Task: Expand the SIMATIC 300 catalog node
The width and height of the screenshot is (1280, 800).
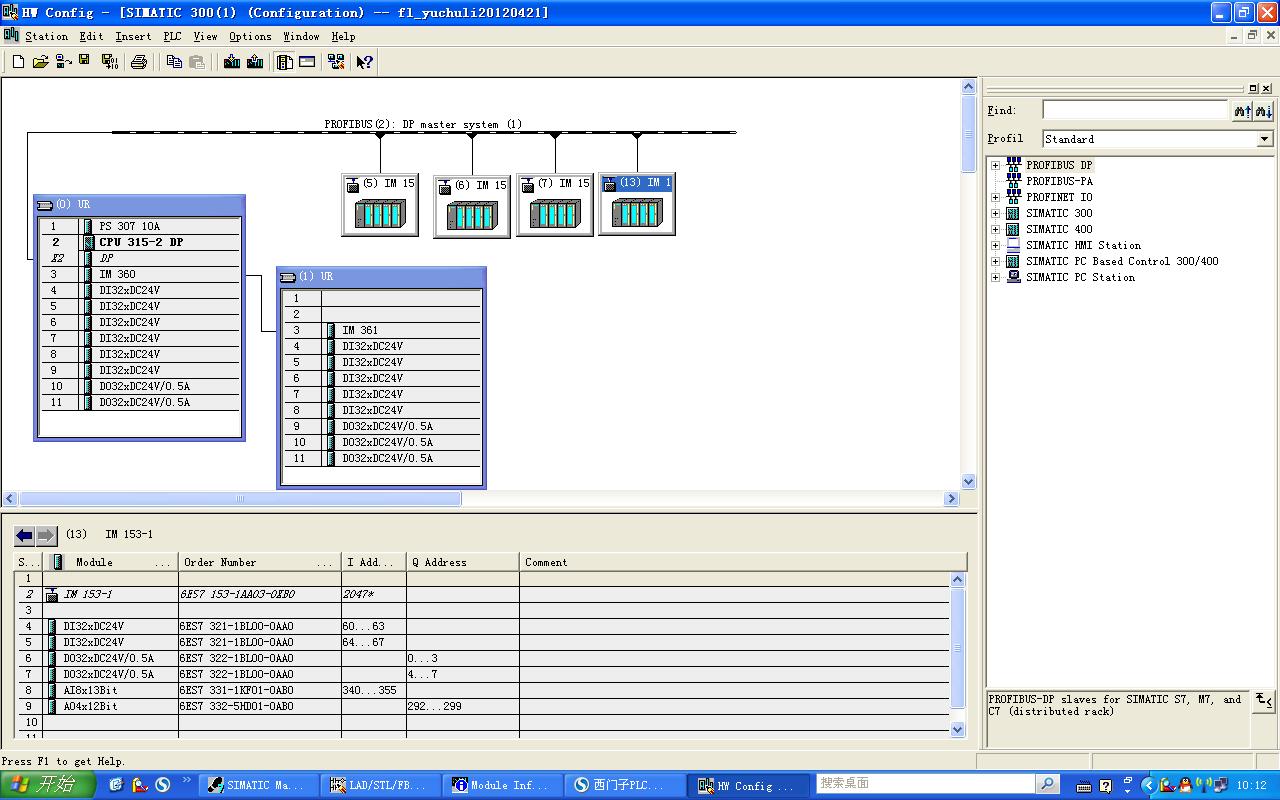Action: tap(995, 213)
